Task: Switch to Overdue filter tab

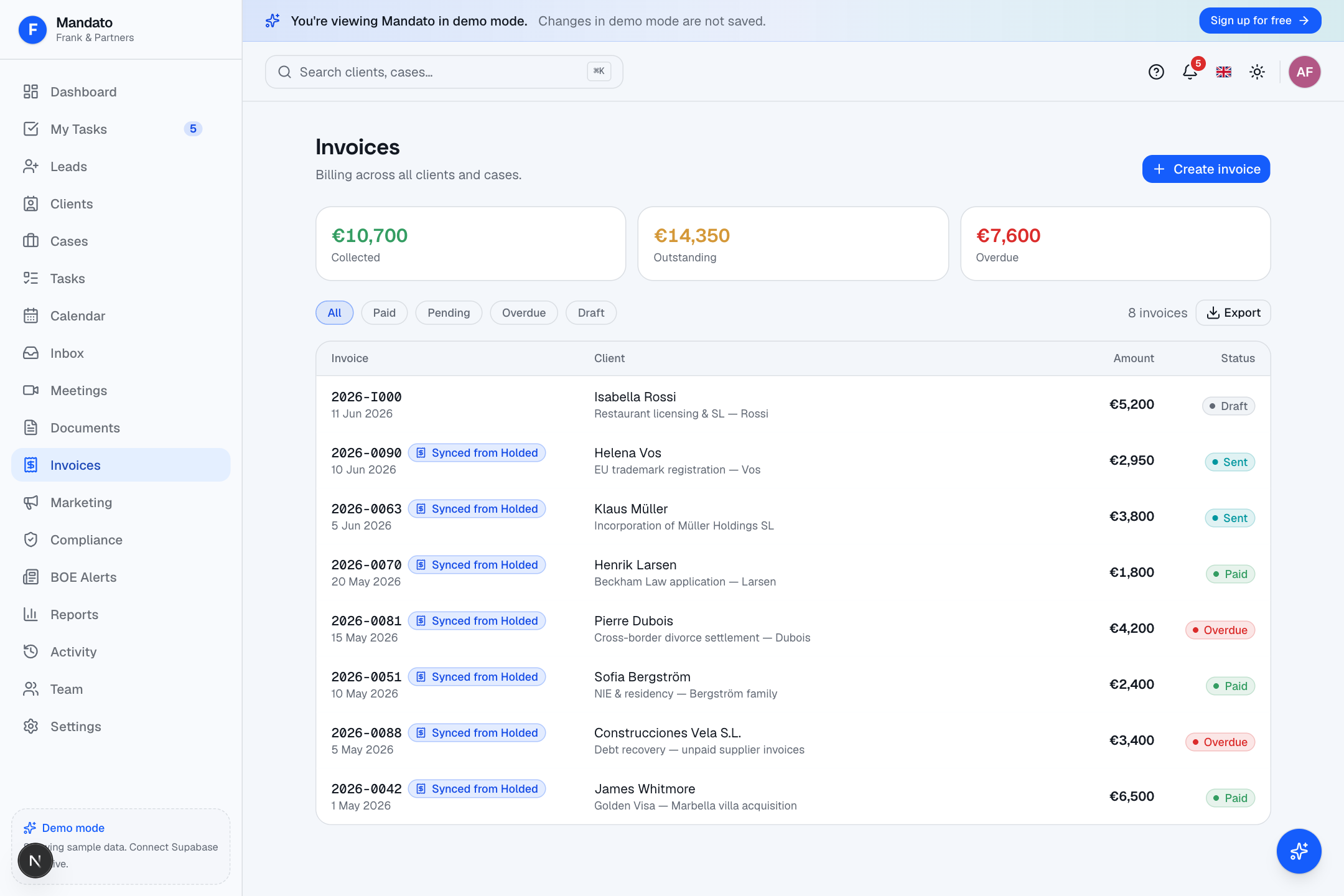Action: pyautogui.click(x=524, y=313)
